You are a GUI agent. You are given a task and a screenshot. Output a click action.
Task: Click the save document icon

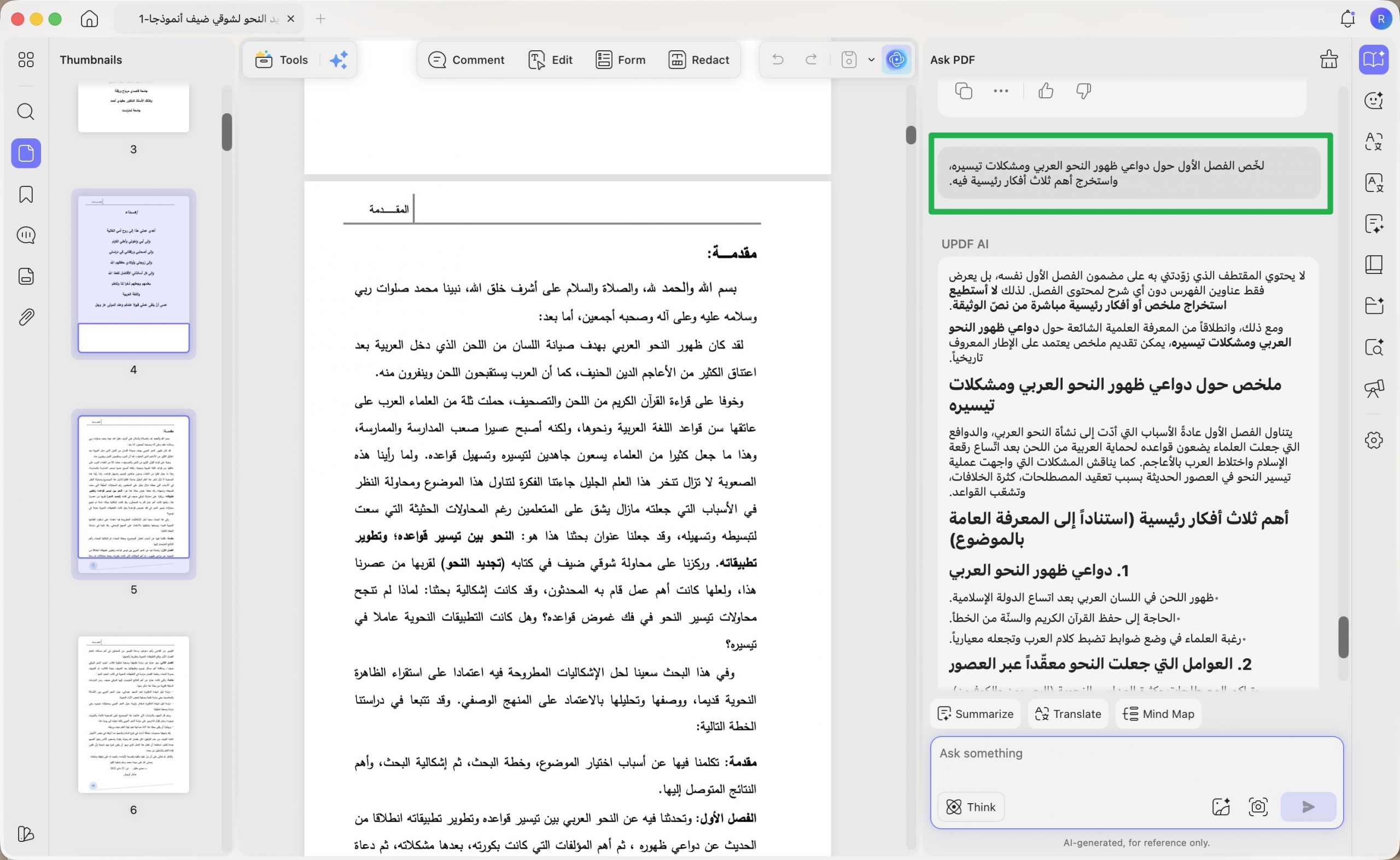849,60
